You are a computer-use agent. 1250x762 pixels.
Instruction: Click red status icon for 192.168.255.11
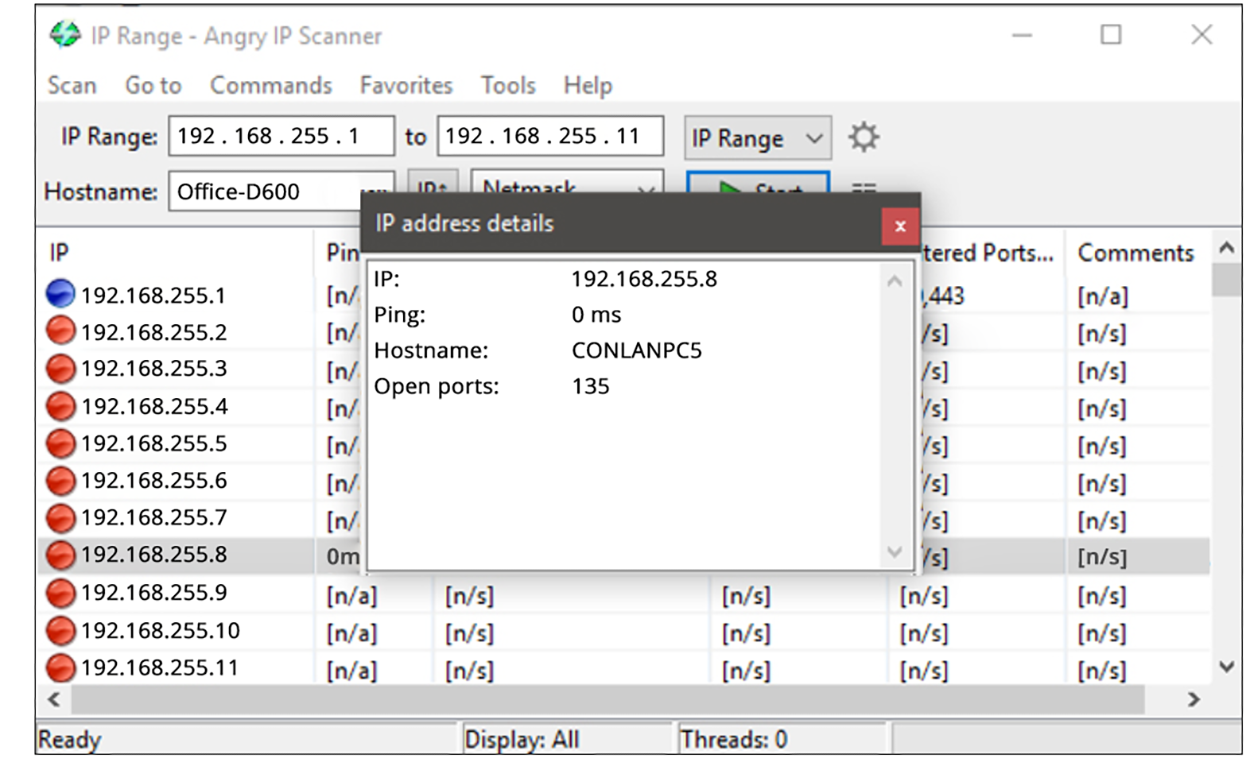coord(61,667)
